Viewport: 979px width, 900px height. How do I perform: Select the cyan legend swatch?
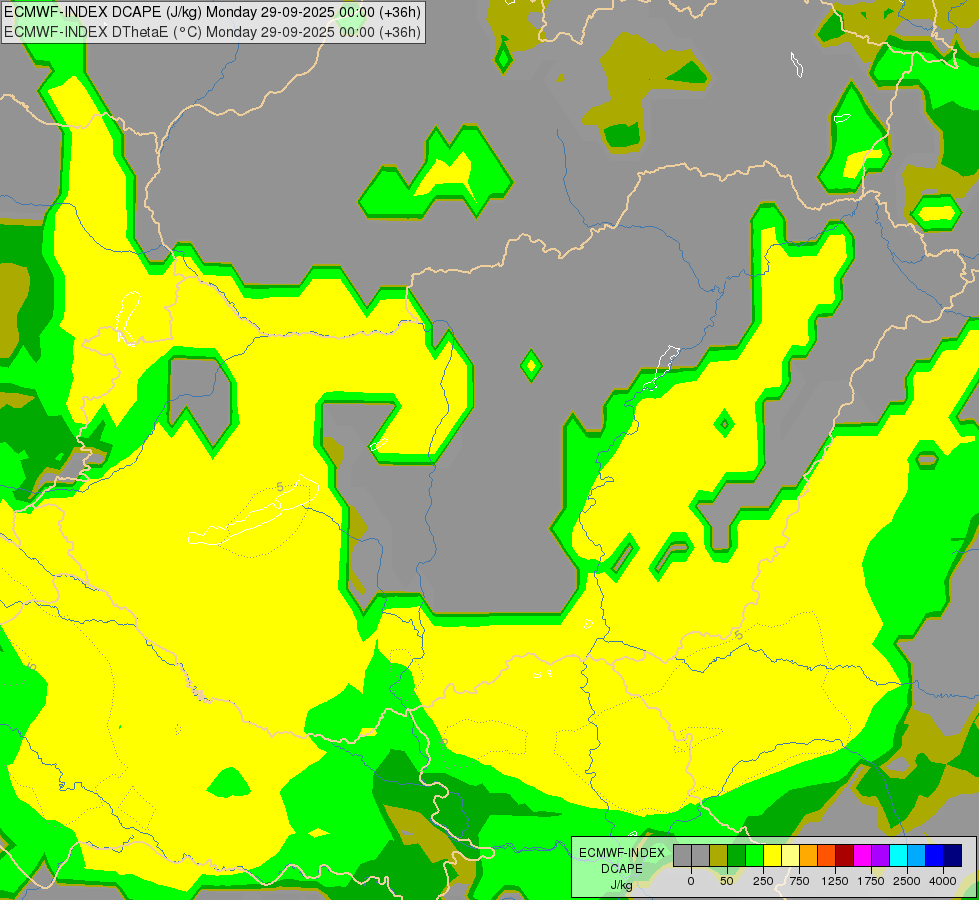pyautogui.click(x=898, y=855)
